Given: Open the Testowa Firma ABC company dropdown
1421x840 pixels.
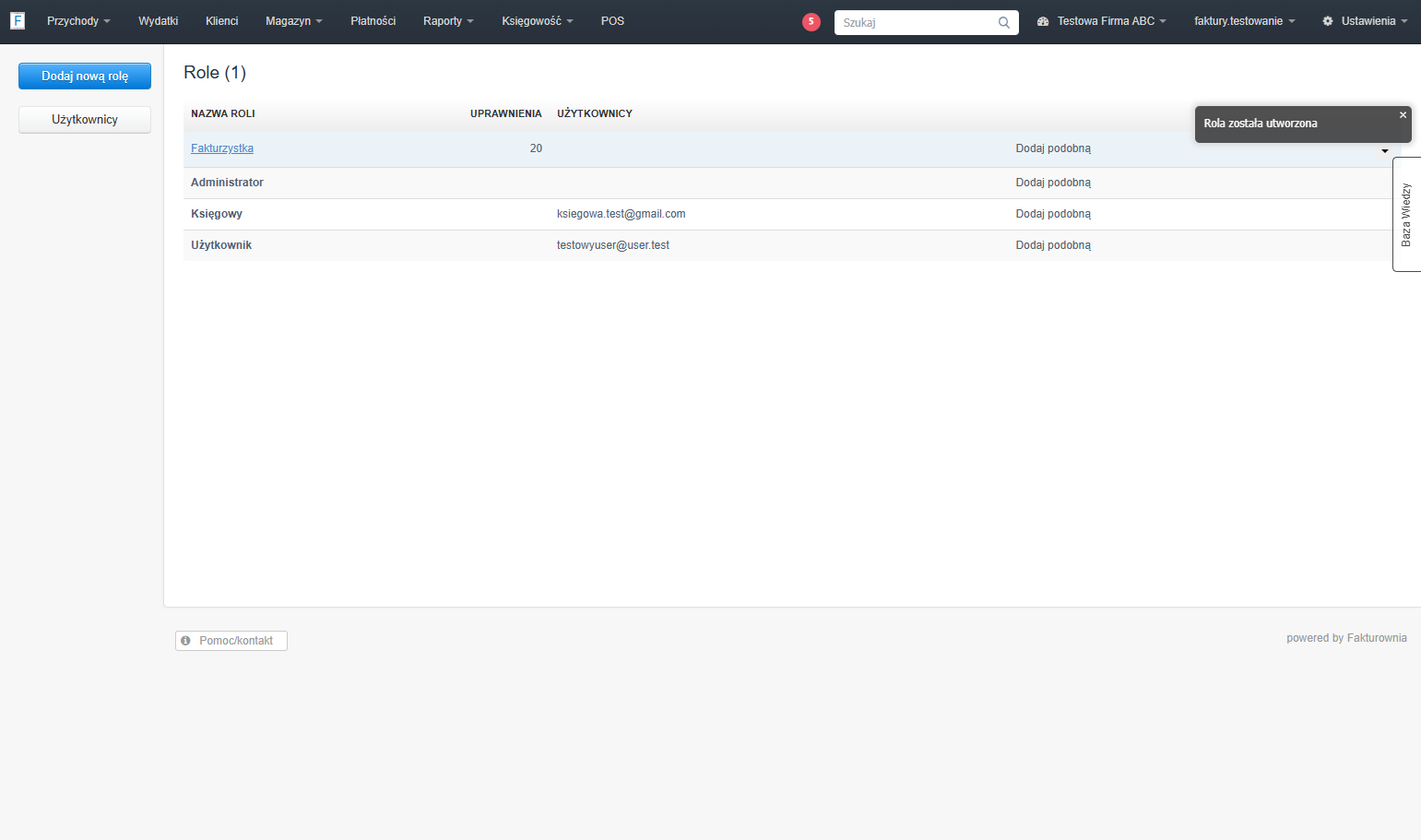Looking at the screenshot, I should [1102, 21].
